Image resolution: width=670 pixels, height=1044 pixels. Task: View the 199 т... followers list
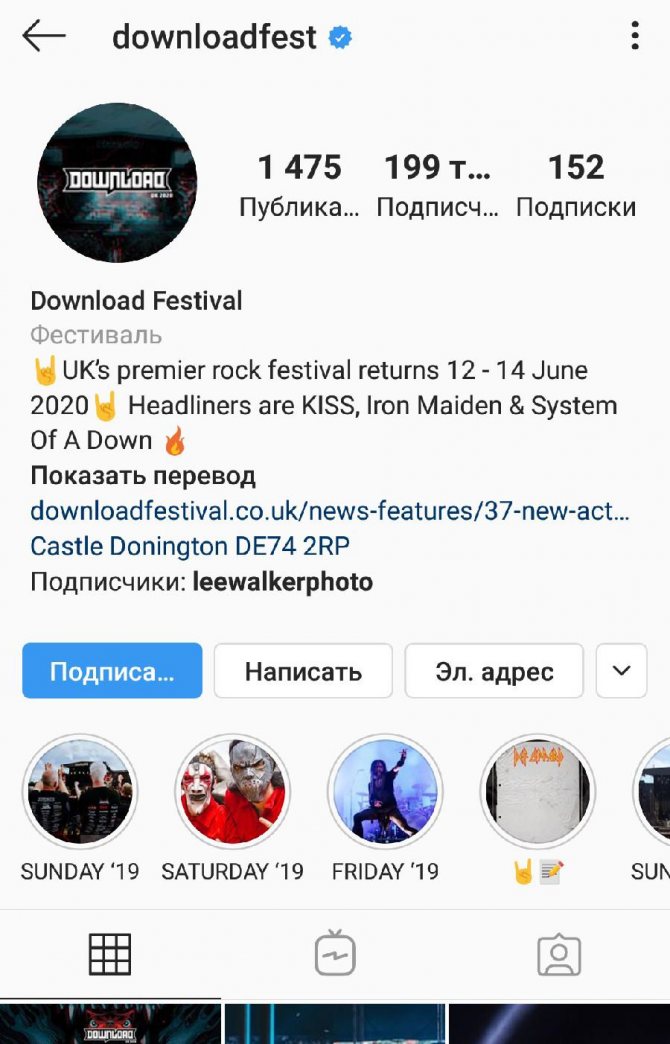[x=437, y=185]
